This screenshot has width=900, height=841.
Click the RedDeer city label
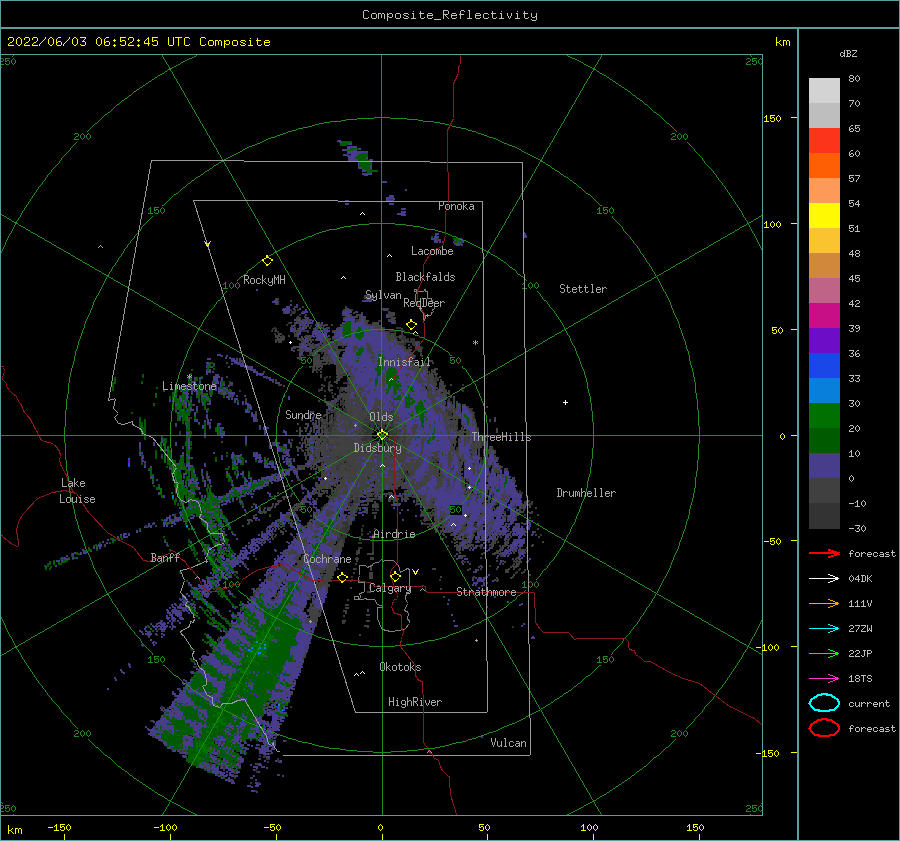tap(424, 303)
